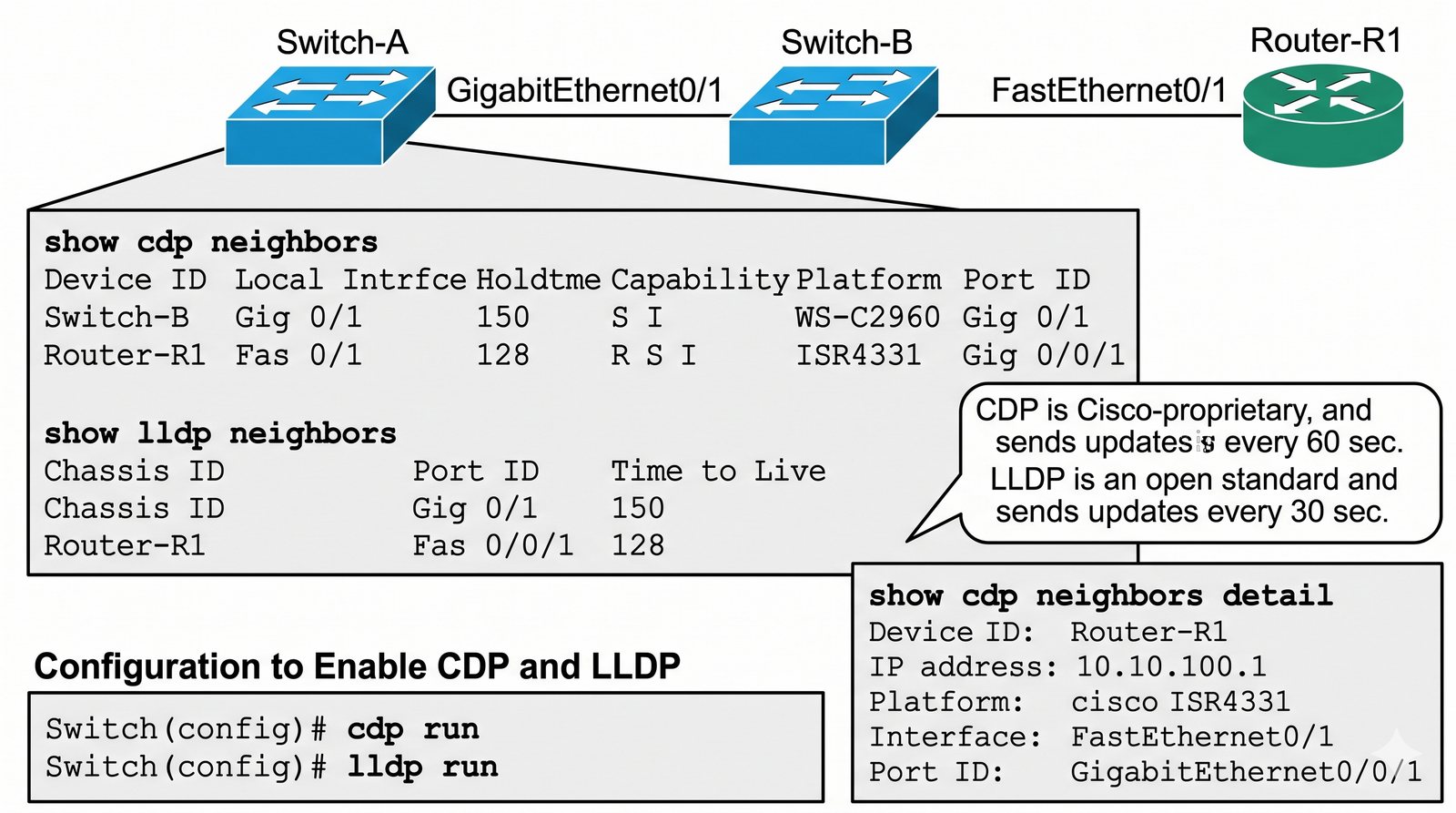
Task: Select the Router-R1 row in CDP table
Action: pos(584,354)
